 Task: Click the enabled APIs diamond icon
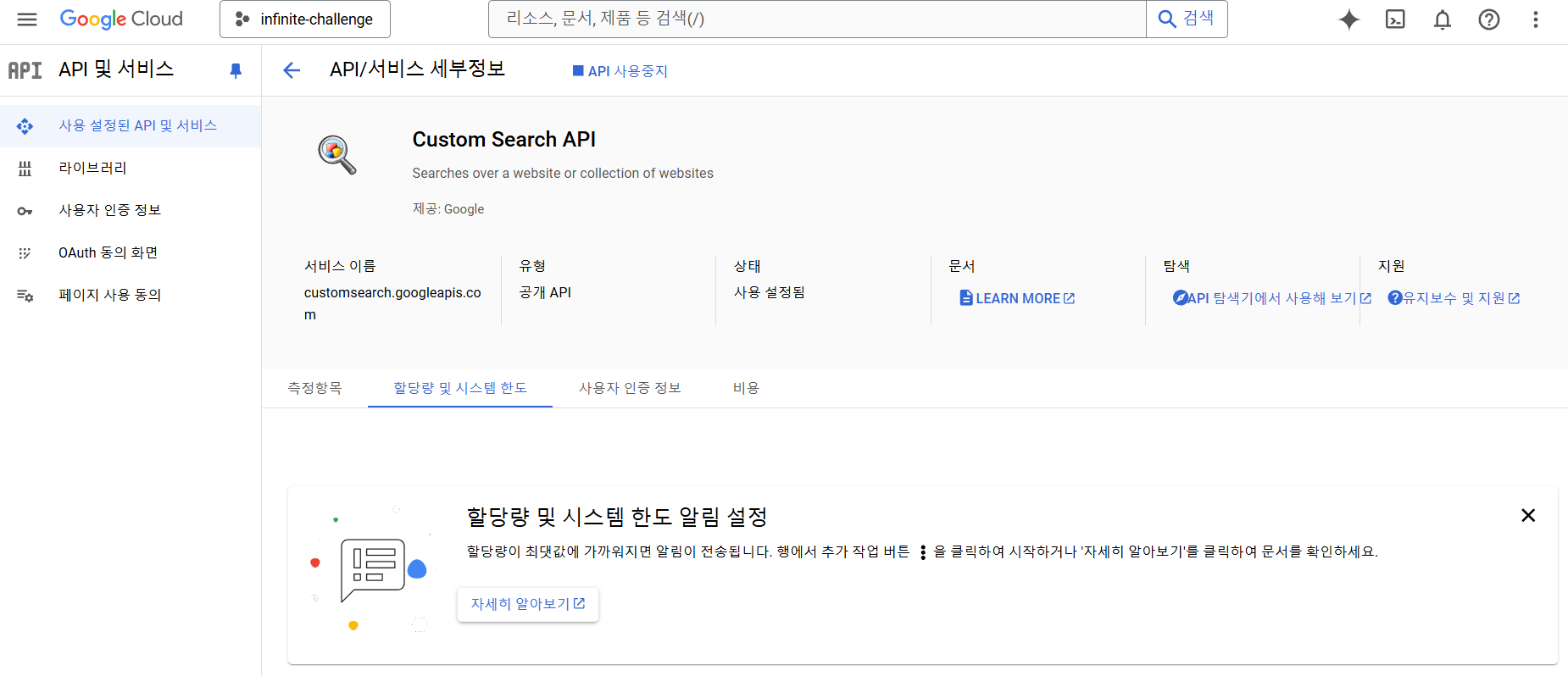click(25, 126)
